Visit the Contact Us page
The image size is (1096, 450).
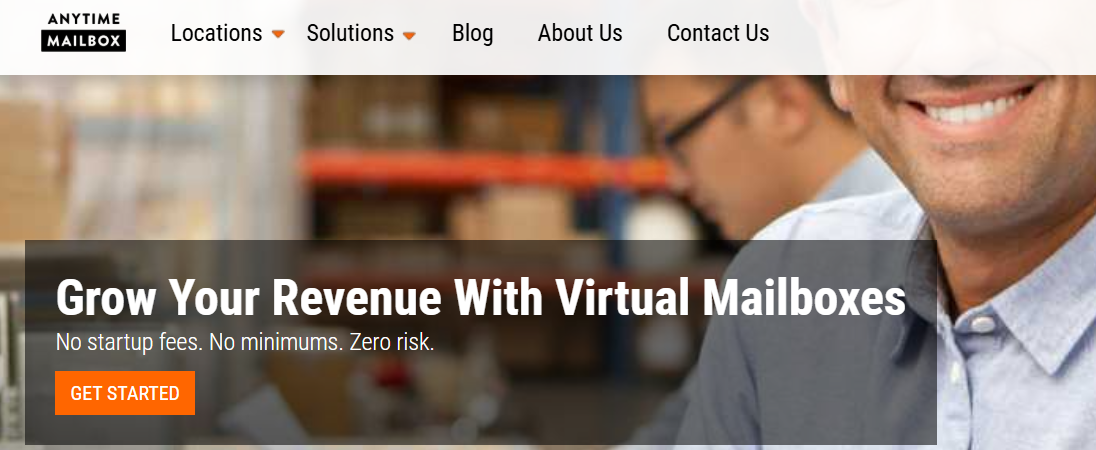click(x=718, y=33)
